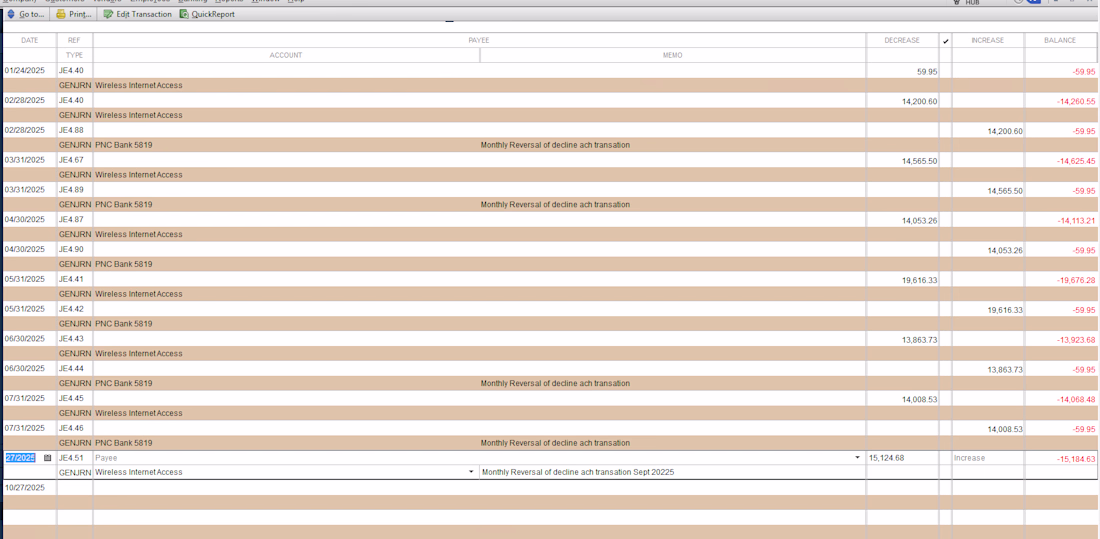Image resolution: width=1100 pixels, height=539 pixels.
Task: Click the DECREASE column header
Action: pos(902,41)
